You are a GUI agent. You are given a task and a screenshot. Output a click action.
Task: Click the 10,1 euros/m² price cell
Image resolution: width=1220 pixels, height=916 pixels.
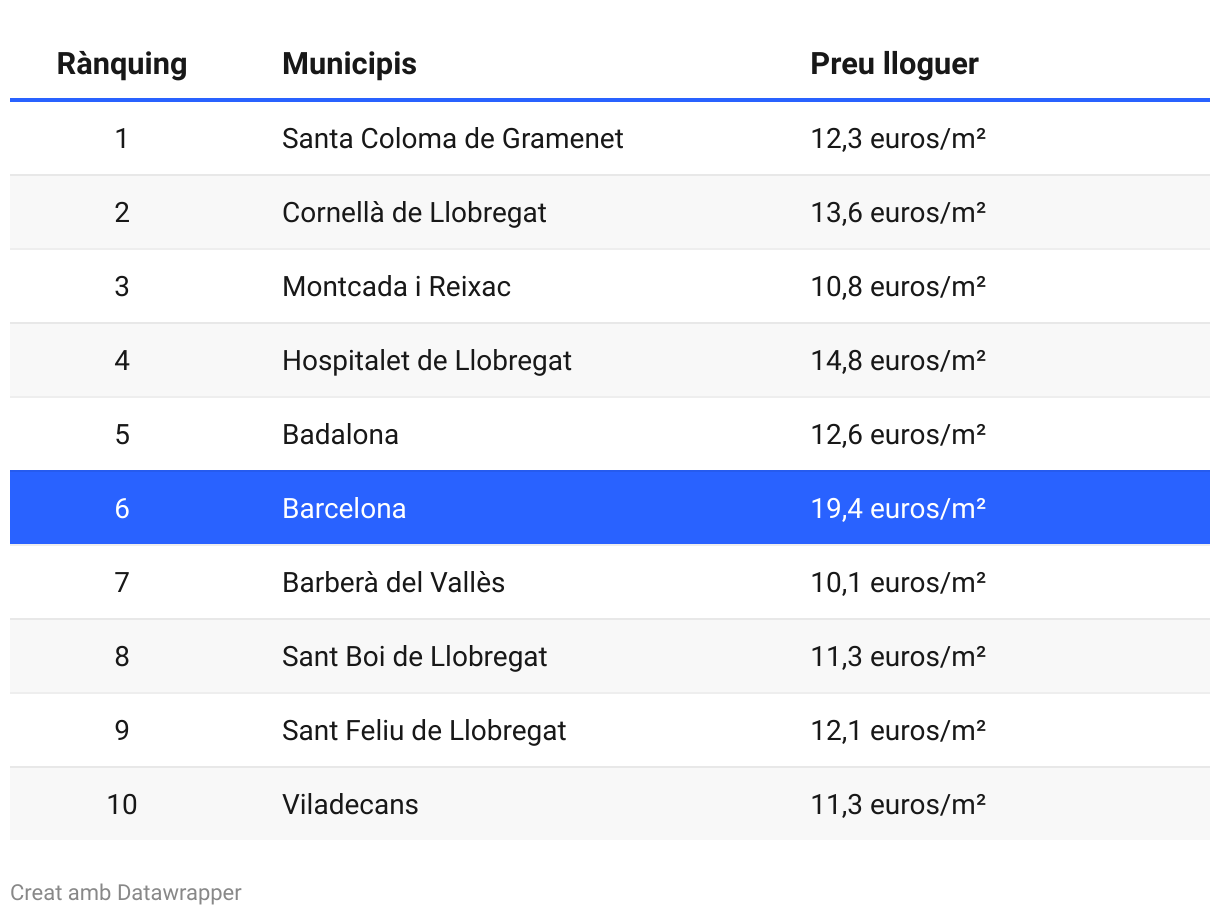point(898,582)
